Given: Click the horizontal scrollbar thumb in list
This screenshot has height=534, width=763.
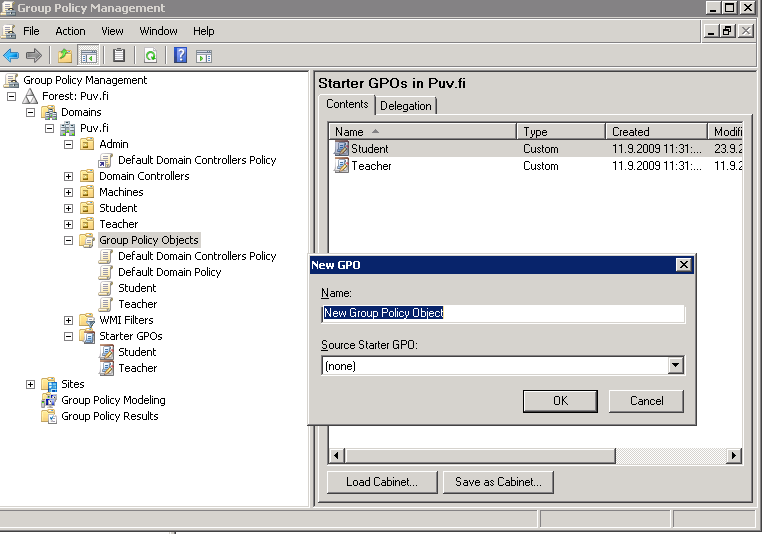Looking at the screenshot, I should click(480, 456).
